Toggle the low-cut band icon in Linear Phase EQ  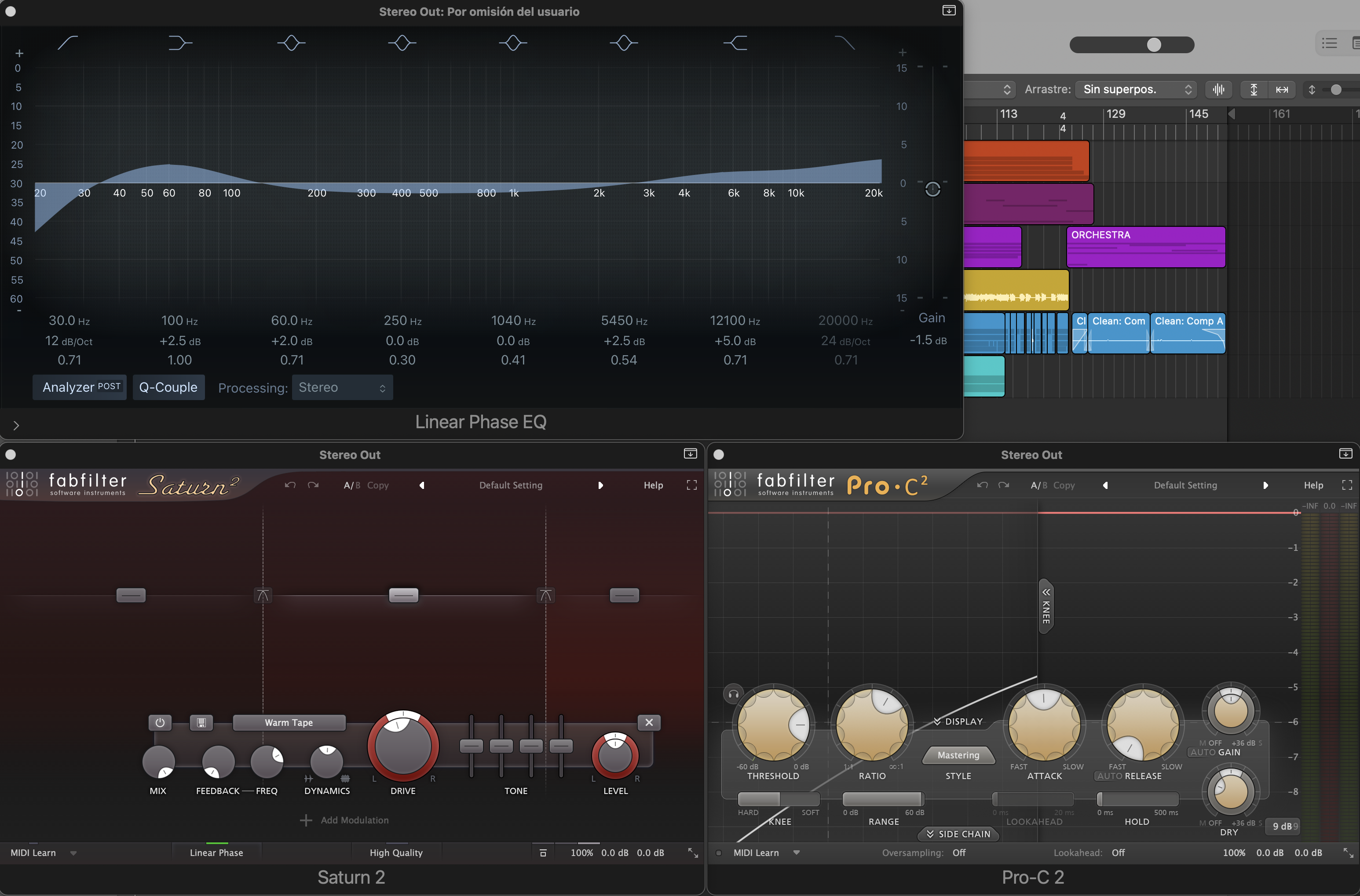click(x=68, y=43)
